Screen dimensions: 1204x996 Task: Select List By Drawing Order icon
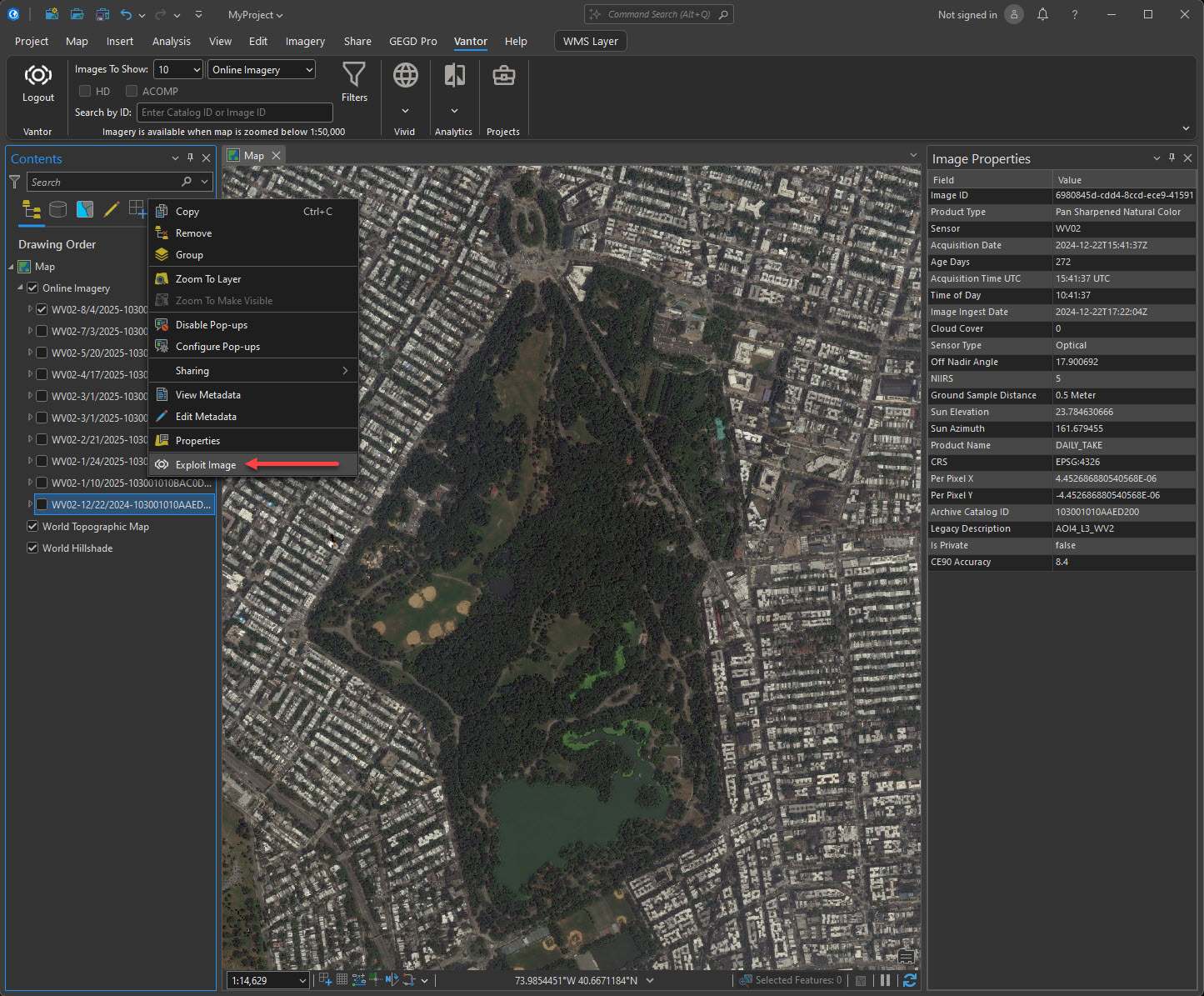pos(32,209)
